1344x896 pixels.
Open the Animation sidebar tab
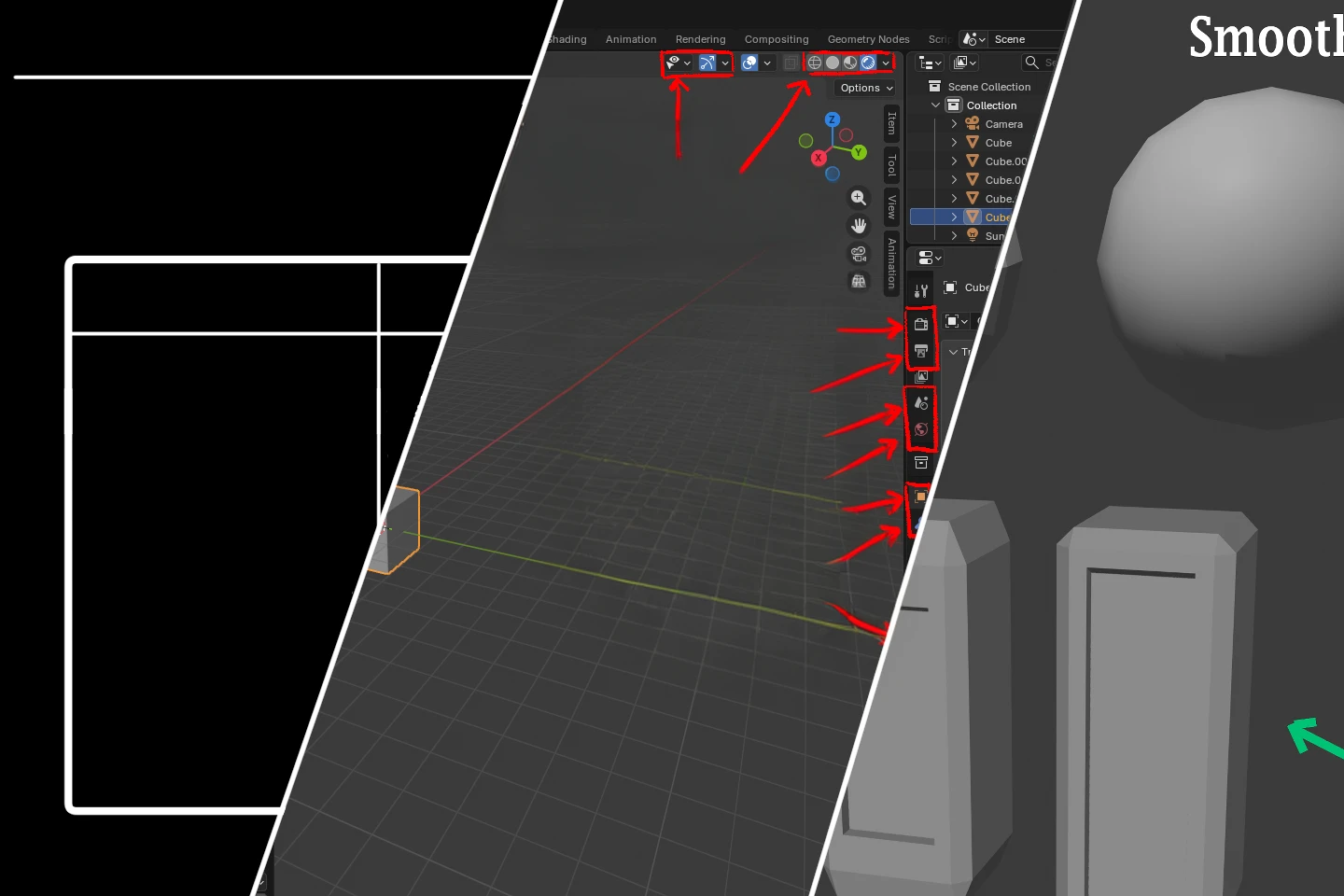click(x=891, y=263)
